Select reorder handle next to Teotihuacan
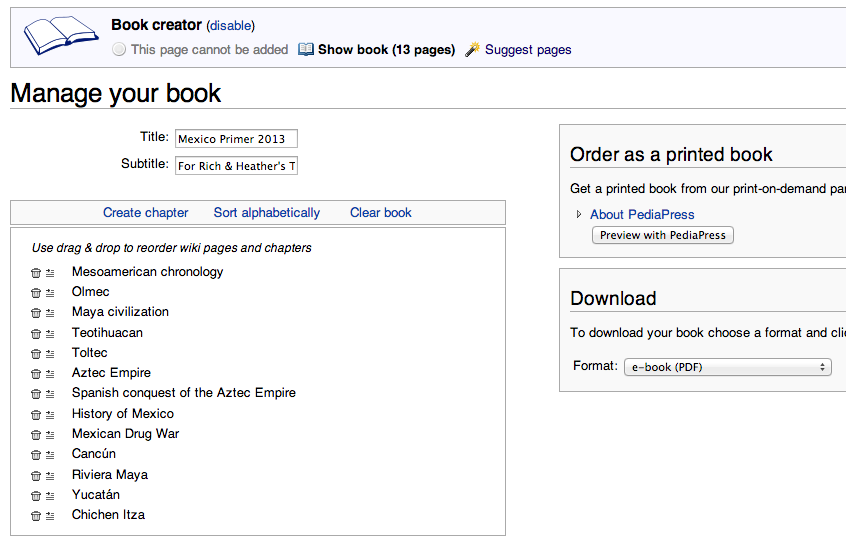The height and width of the screenshot is (548, 846). [x=50, y=334]
